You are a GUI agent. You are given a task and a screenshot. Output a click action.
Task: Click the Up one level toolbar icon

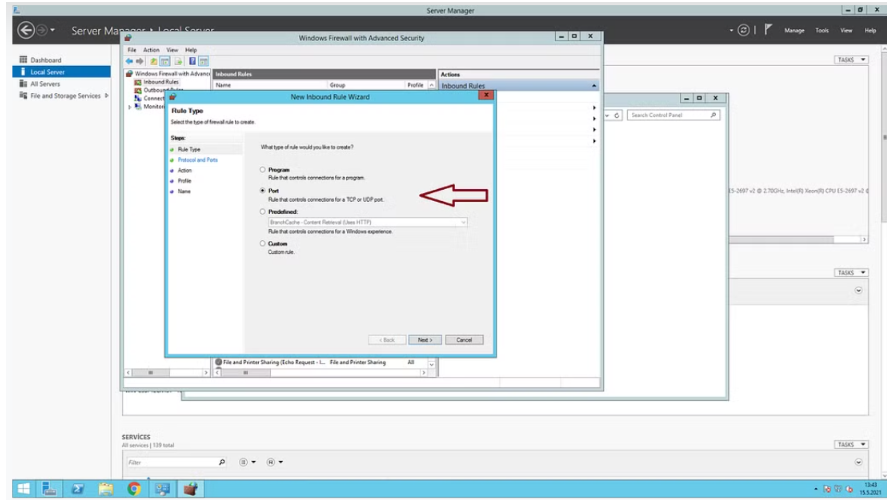click(153, 61)
